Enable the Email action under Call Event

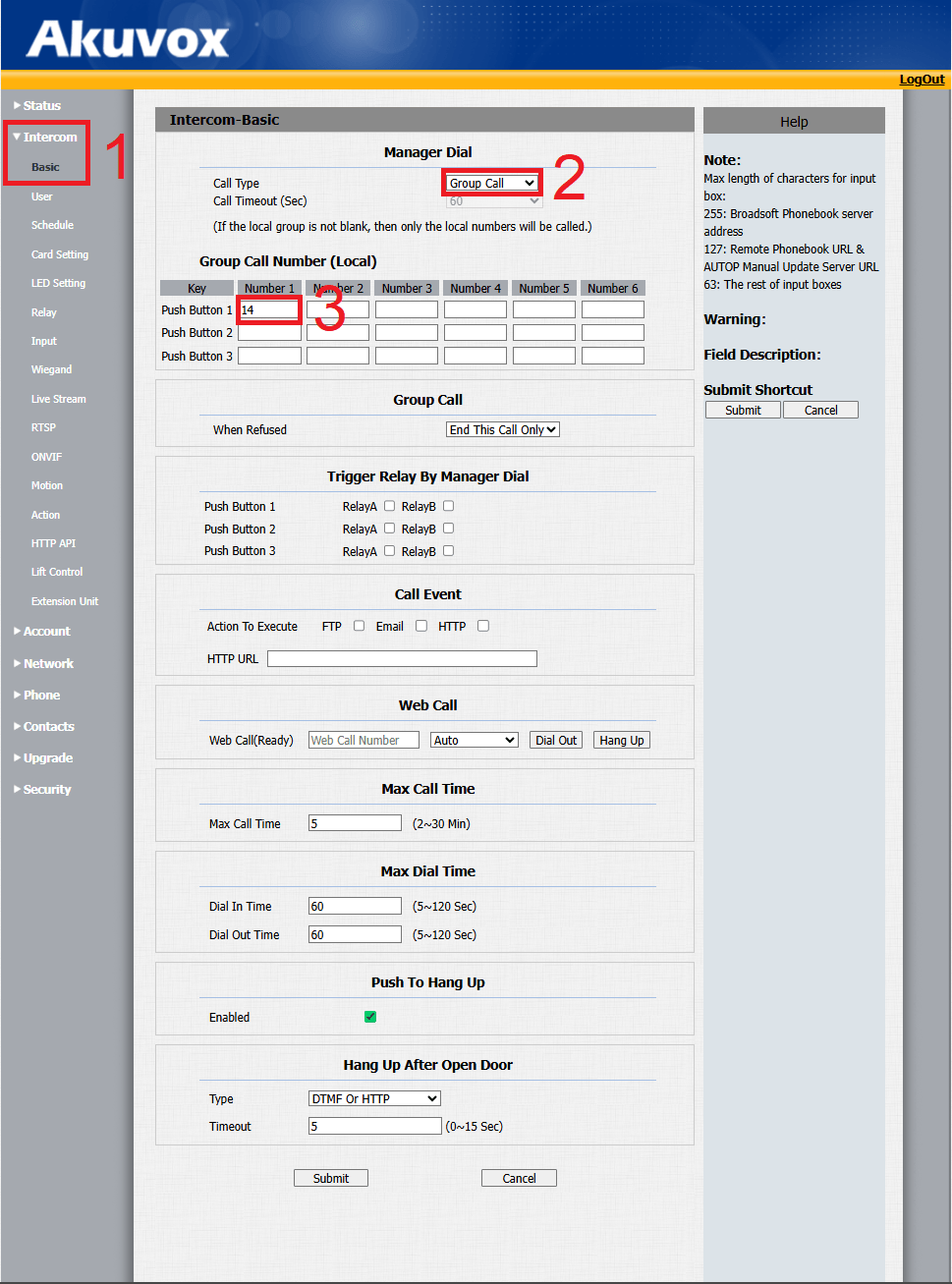pyautogui.click(x=420, y=626)
